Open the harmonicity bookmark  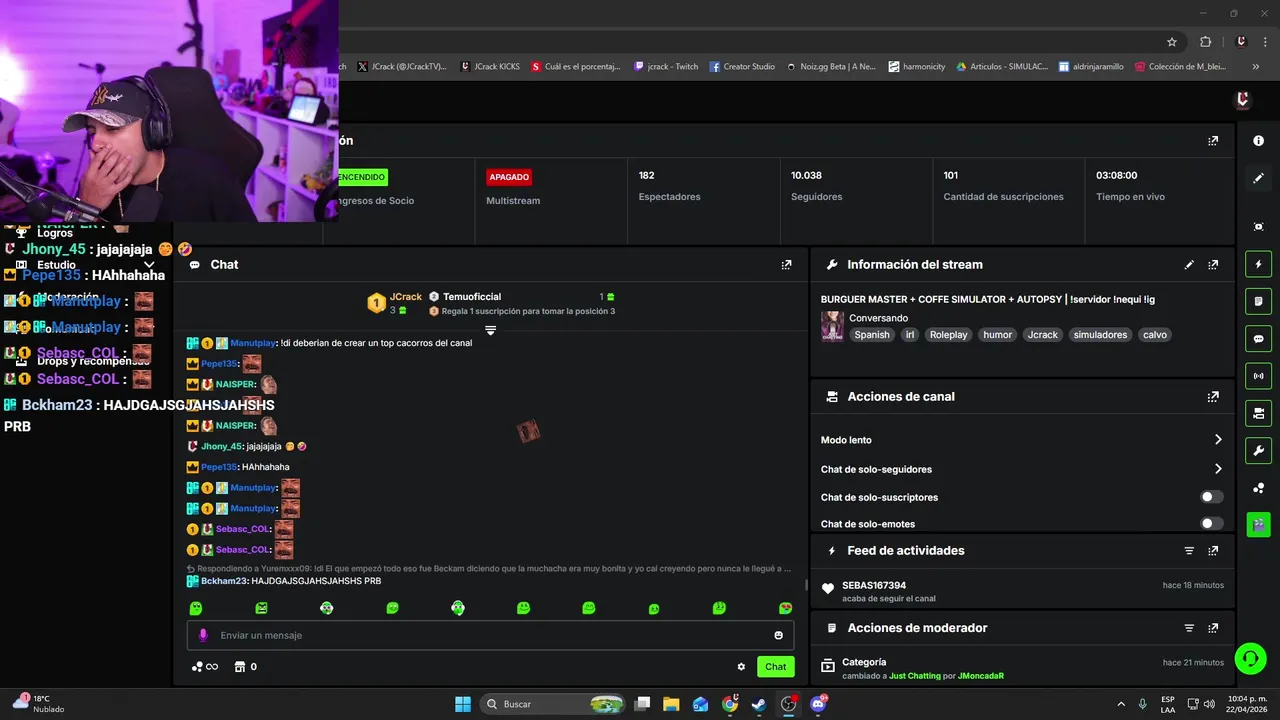point(916,67)
